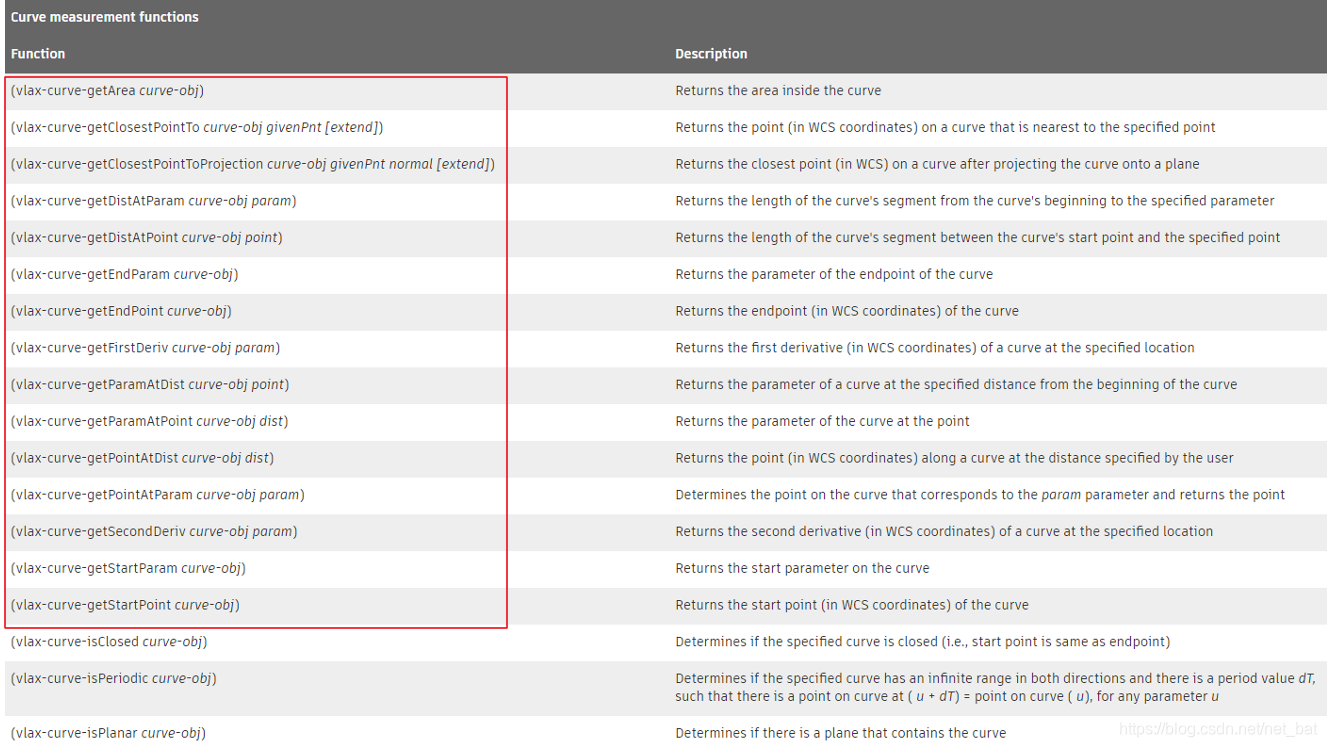Select the vlax-curve-getEndParam function entry
The width and height of the screenshot is (1327, 747).
click(x=124, y=274)
